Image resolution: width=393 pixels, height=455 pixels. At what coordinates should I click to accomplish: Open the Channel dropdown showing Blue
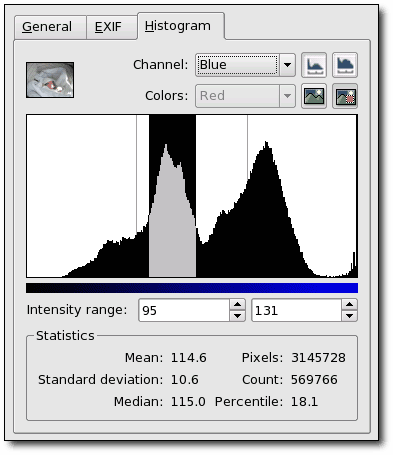pyautogui.click(x=245, y=65)
